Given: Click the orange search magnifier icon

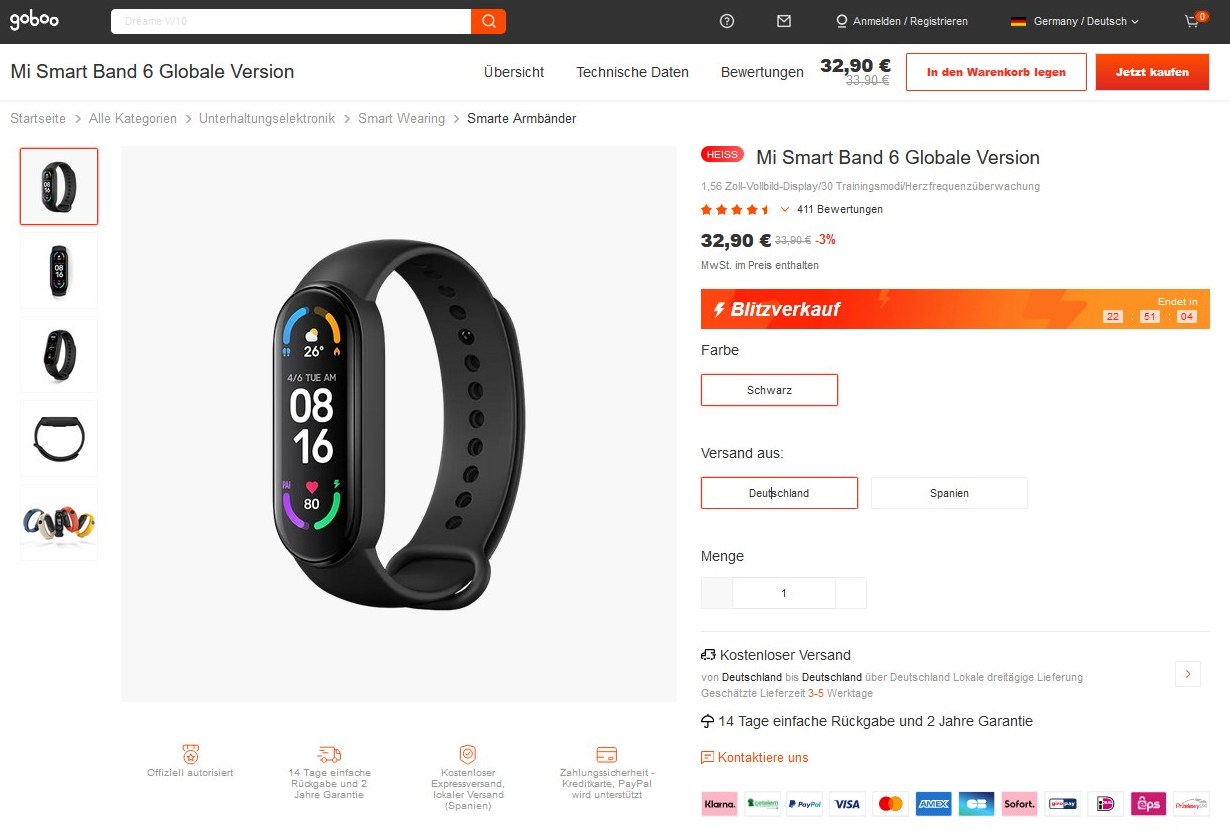Looking at the screenshot, I should click(x=488, y=21).
